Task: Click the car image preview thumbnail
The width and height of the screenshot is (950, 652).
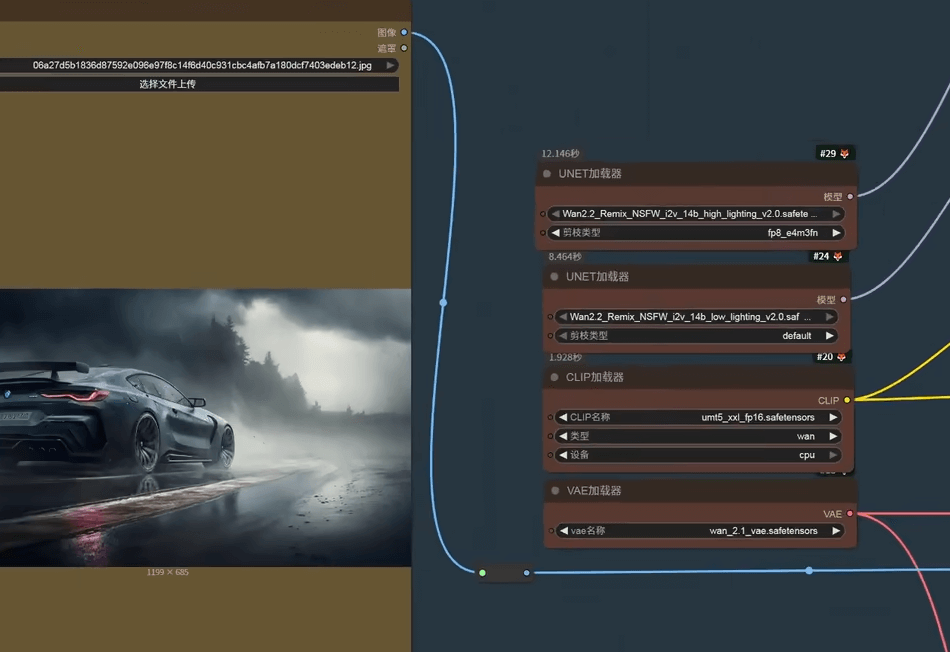Action: [205, 428]
